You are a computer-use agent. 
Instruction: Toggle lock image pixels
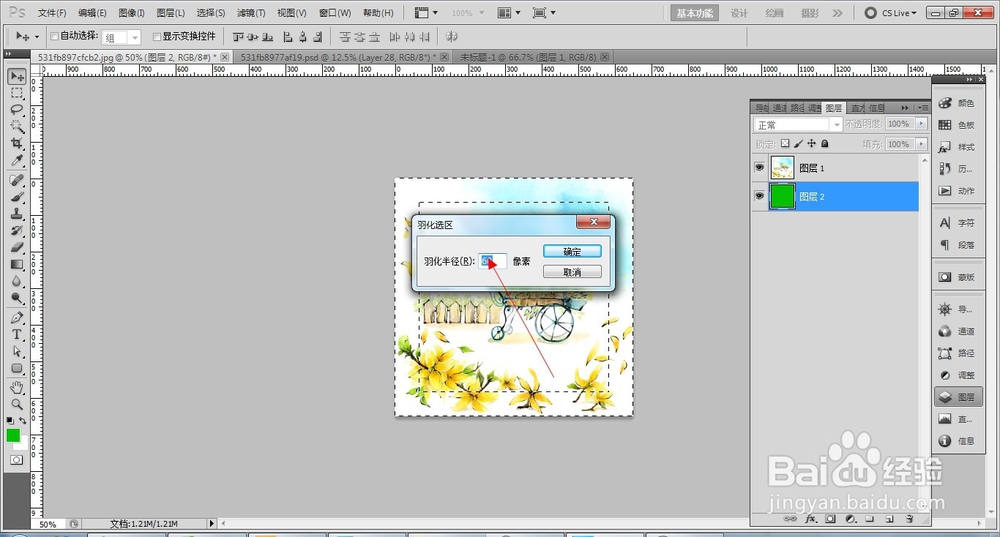click(798, 143)
